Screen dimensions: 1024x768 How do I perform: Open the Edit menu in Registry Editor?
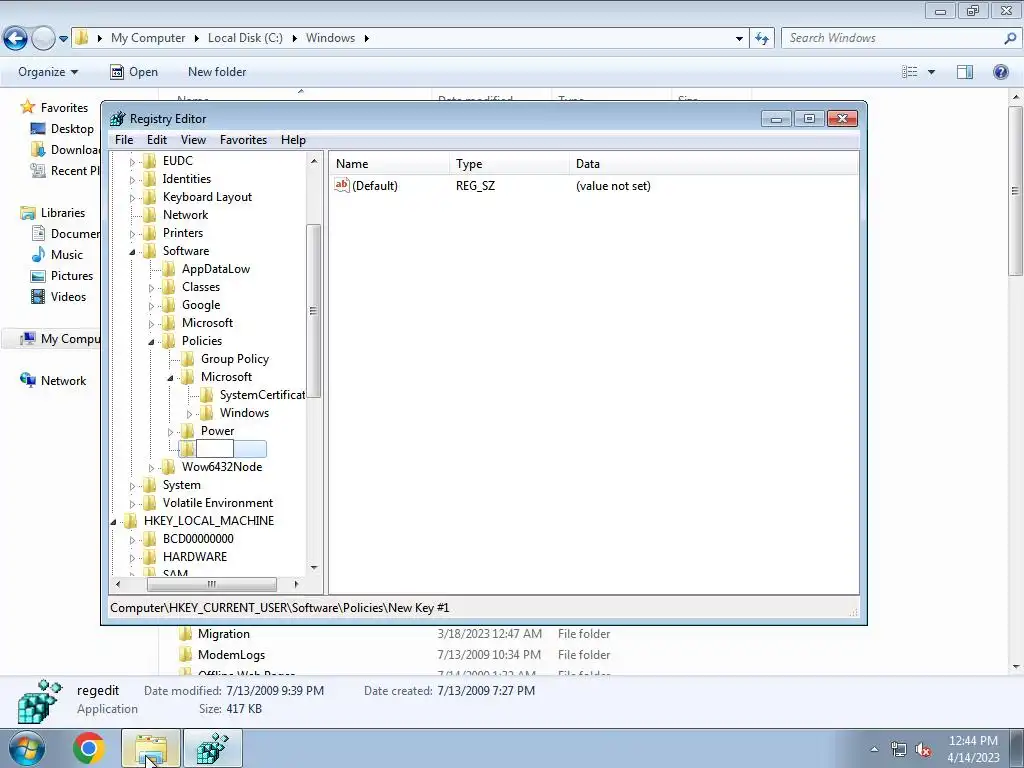(x=157, y=140)
